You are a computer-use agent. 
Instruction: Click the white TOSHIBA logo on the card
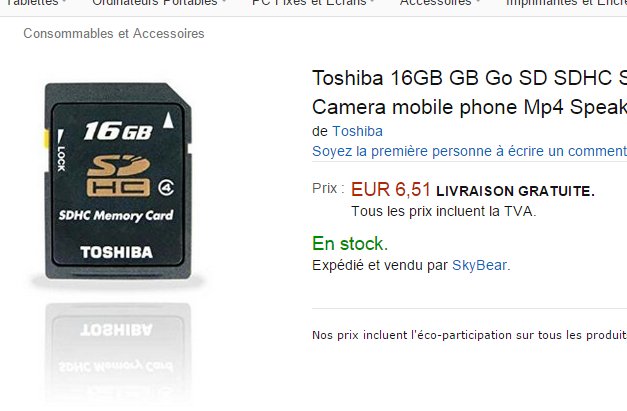coord(116,252)
